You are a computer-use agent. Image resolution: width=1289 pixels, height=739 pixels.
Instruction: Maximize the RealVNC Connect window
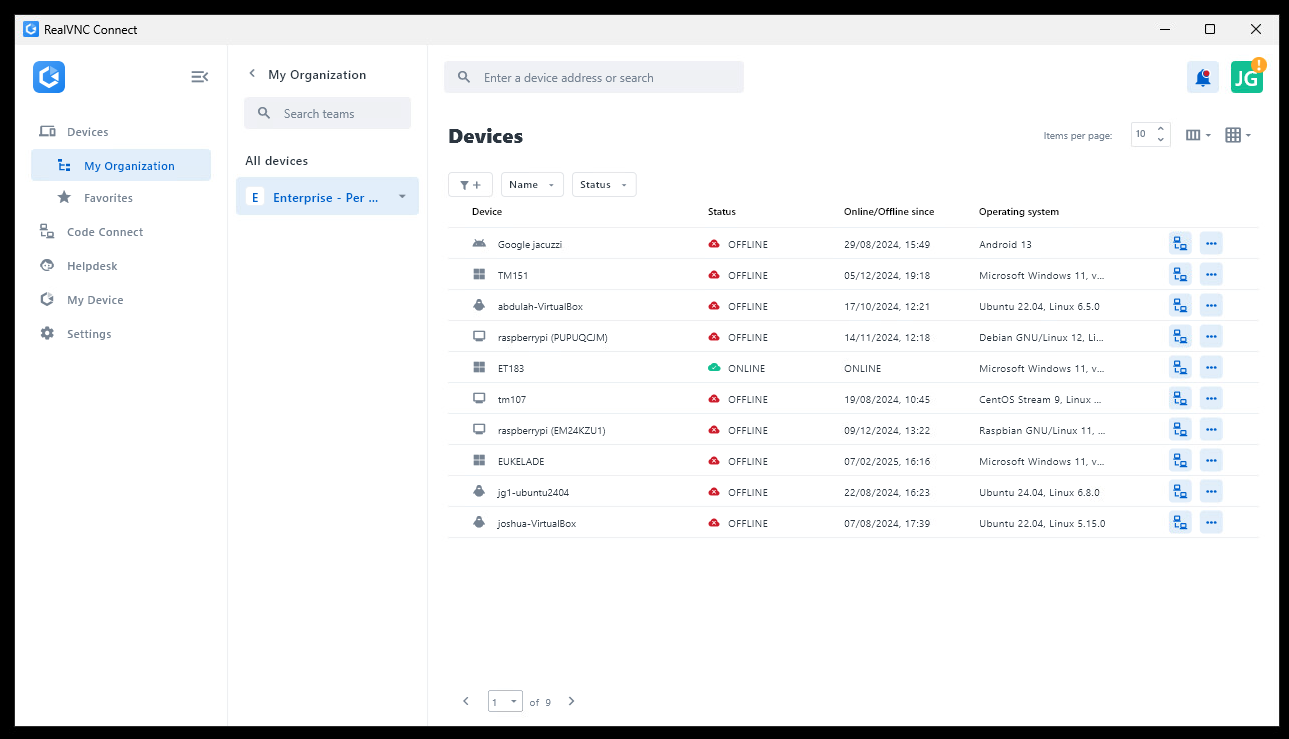[1210, 29]
